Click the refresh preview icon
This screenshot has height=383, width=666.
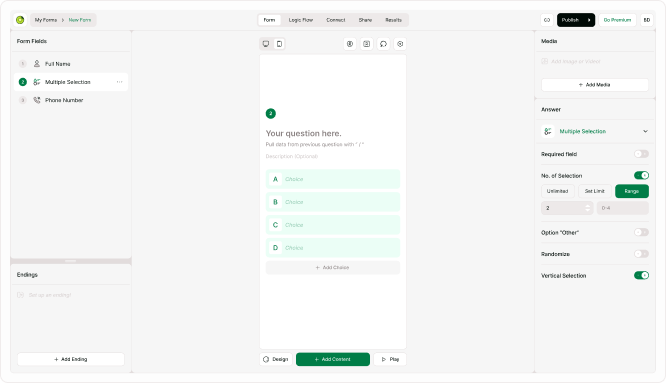click(x=383, y=44)
